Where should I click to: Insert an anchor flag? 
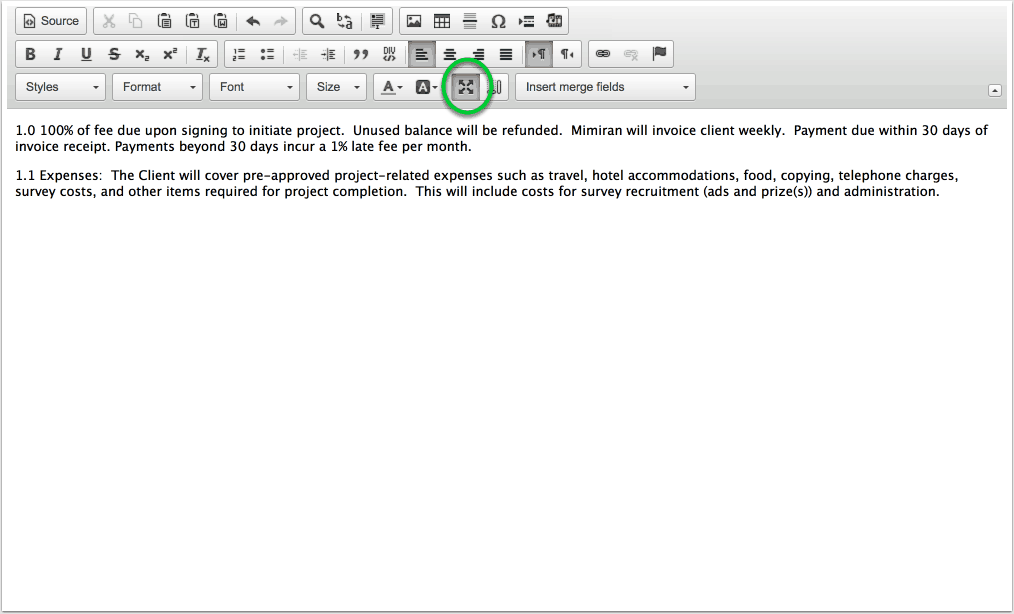[659, 54]
